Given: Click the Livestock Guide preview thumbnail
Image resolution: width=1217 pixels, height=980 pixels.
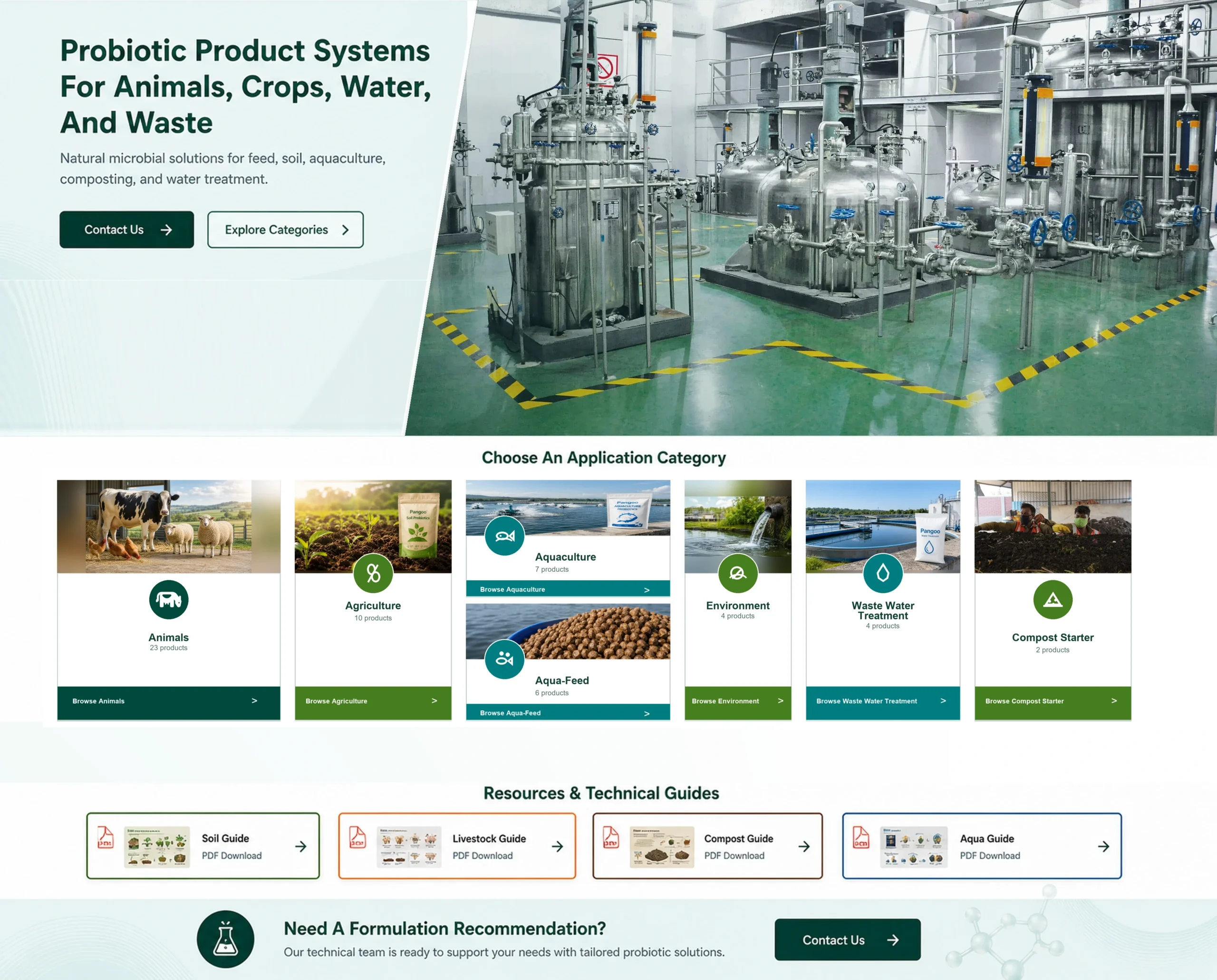Looking at the screenshot, I should tap(409, 847).
